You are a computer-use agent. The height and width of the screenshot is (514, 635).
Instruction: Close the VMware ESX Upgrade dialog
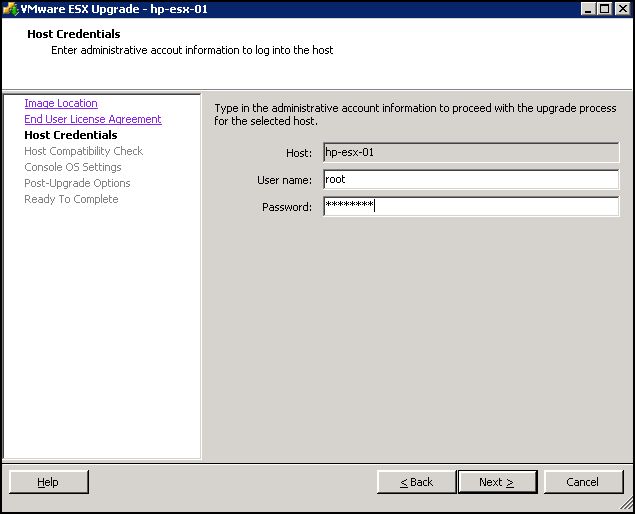[x=621, y=9]
